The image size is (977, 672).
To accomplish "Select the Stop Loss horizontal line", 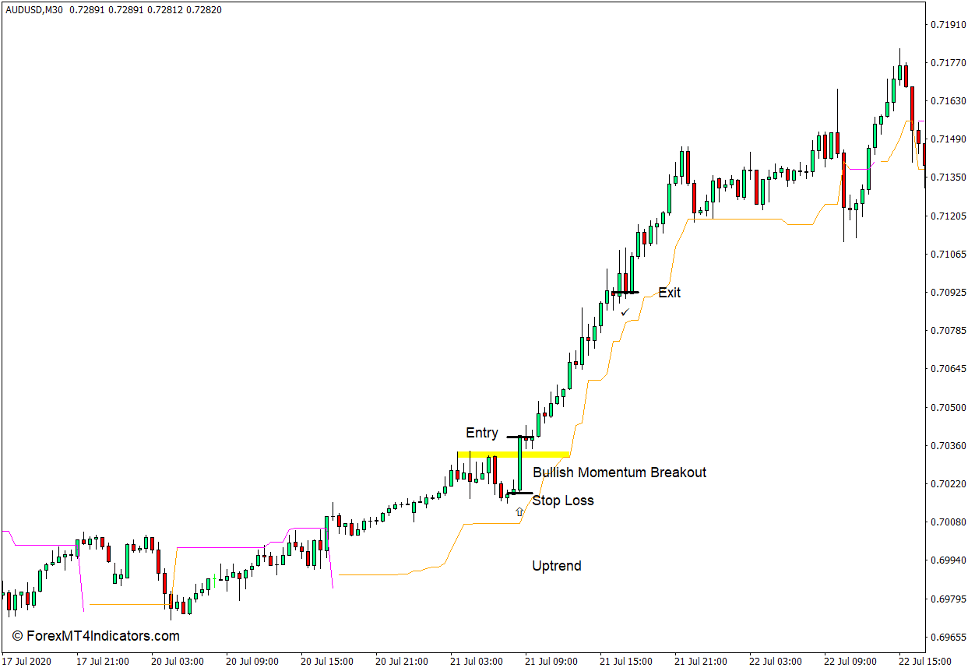I will coord(521,492).
